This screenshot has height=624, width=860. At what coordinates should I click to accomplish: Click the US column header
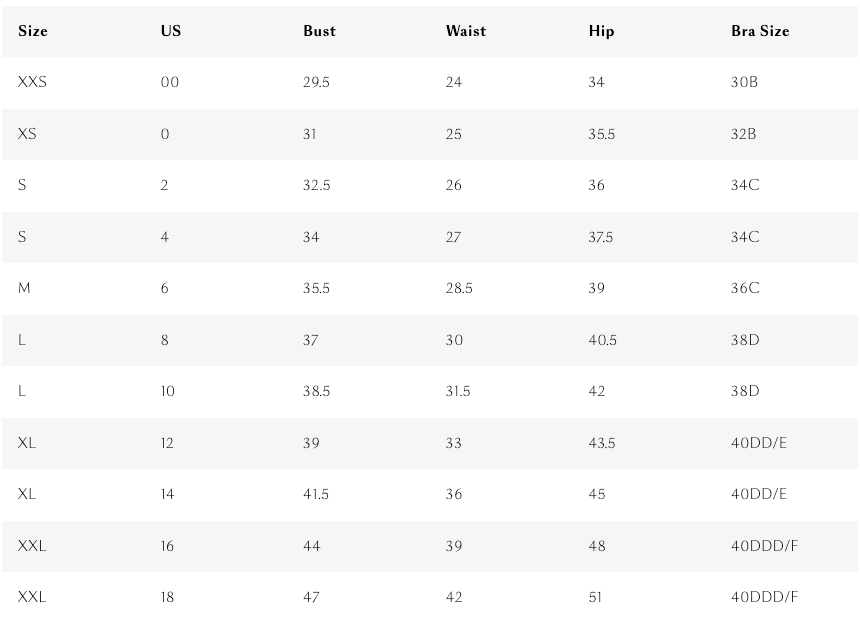click(171, 31)
